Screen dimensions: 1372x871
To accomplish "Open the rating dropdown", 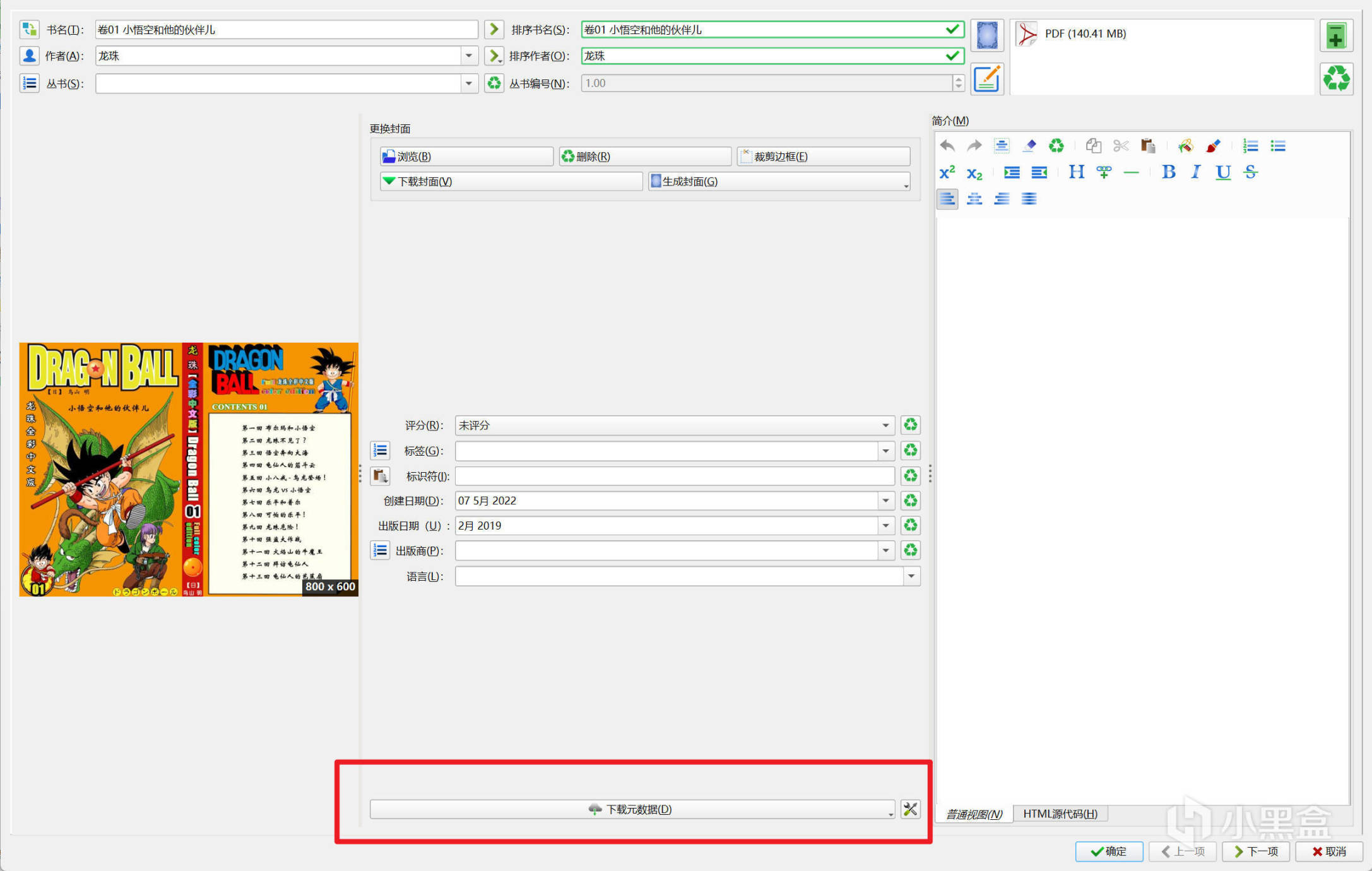I will pos(885,425).
